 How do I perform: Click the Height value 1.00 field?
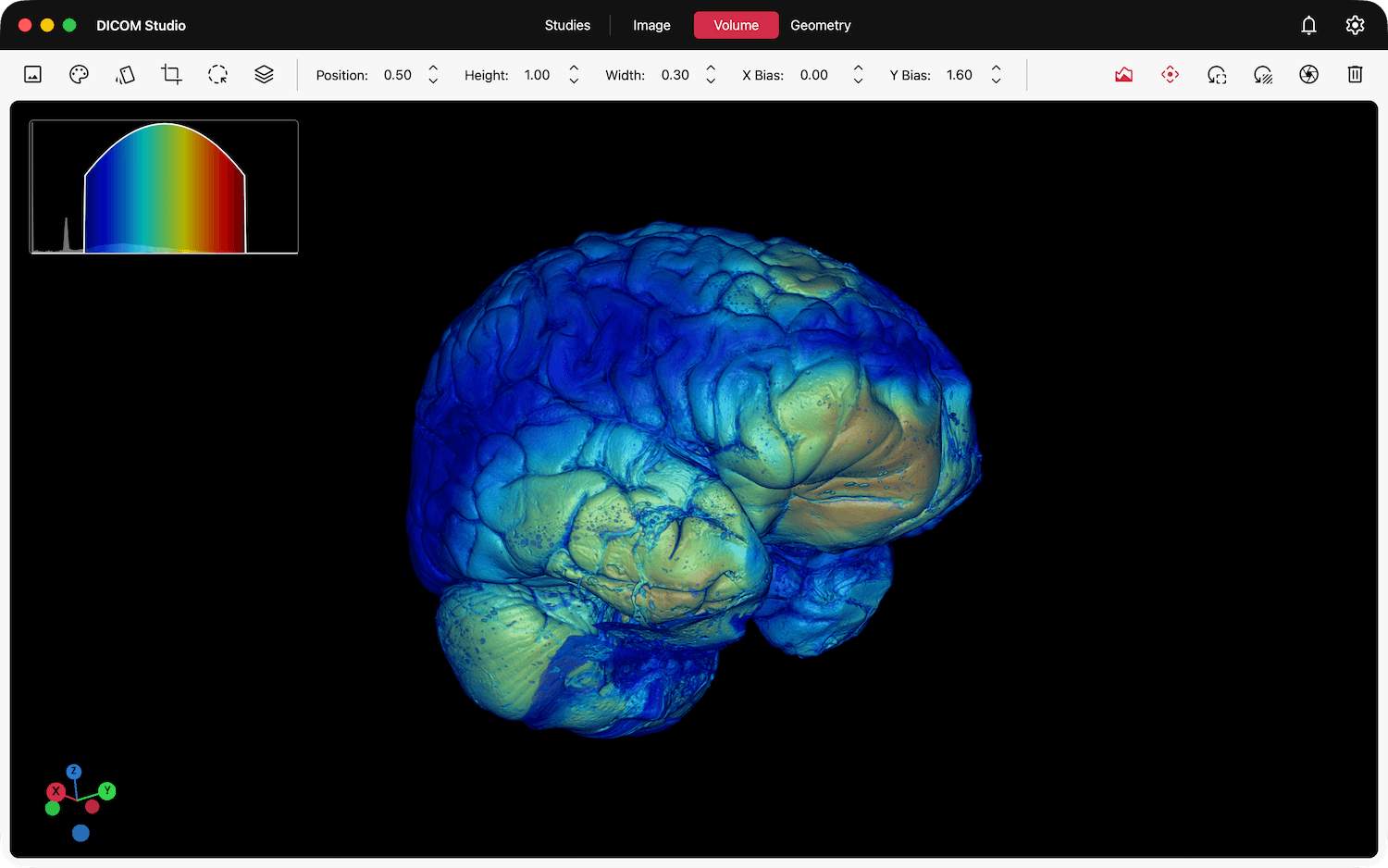537,75
